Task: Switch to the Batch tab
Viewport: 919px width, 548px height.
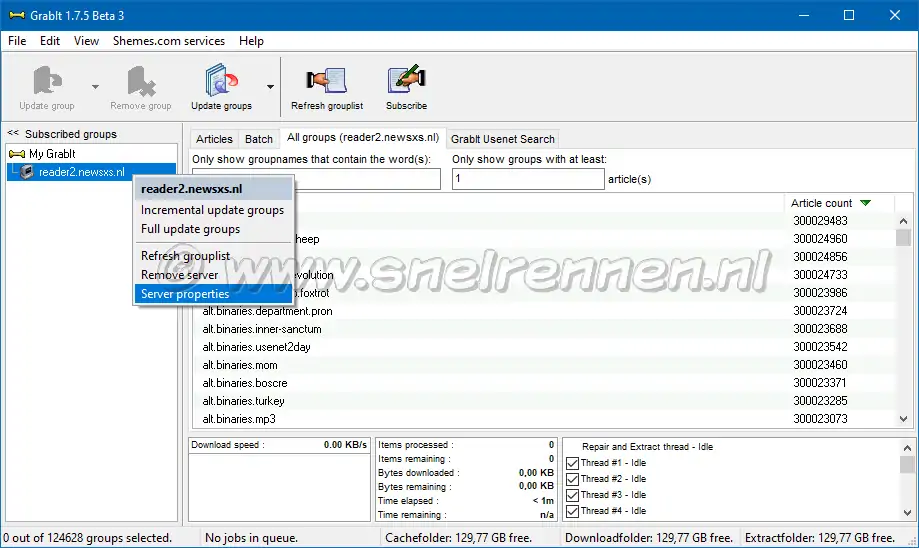Action: click(258, 139)
